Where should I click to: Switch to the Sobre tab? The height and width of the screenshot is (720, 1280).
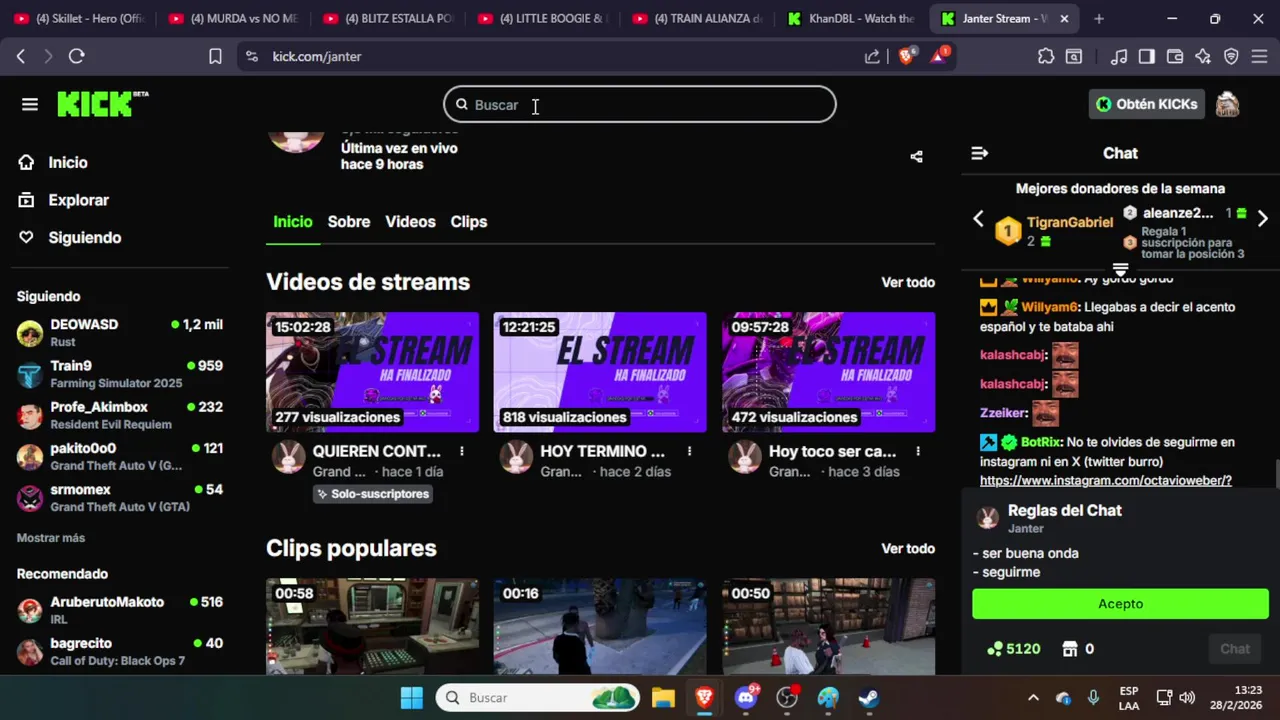[349, 222]
